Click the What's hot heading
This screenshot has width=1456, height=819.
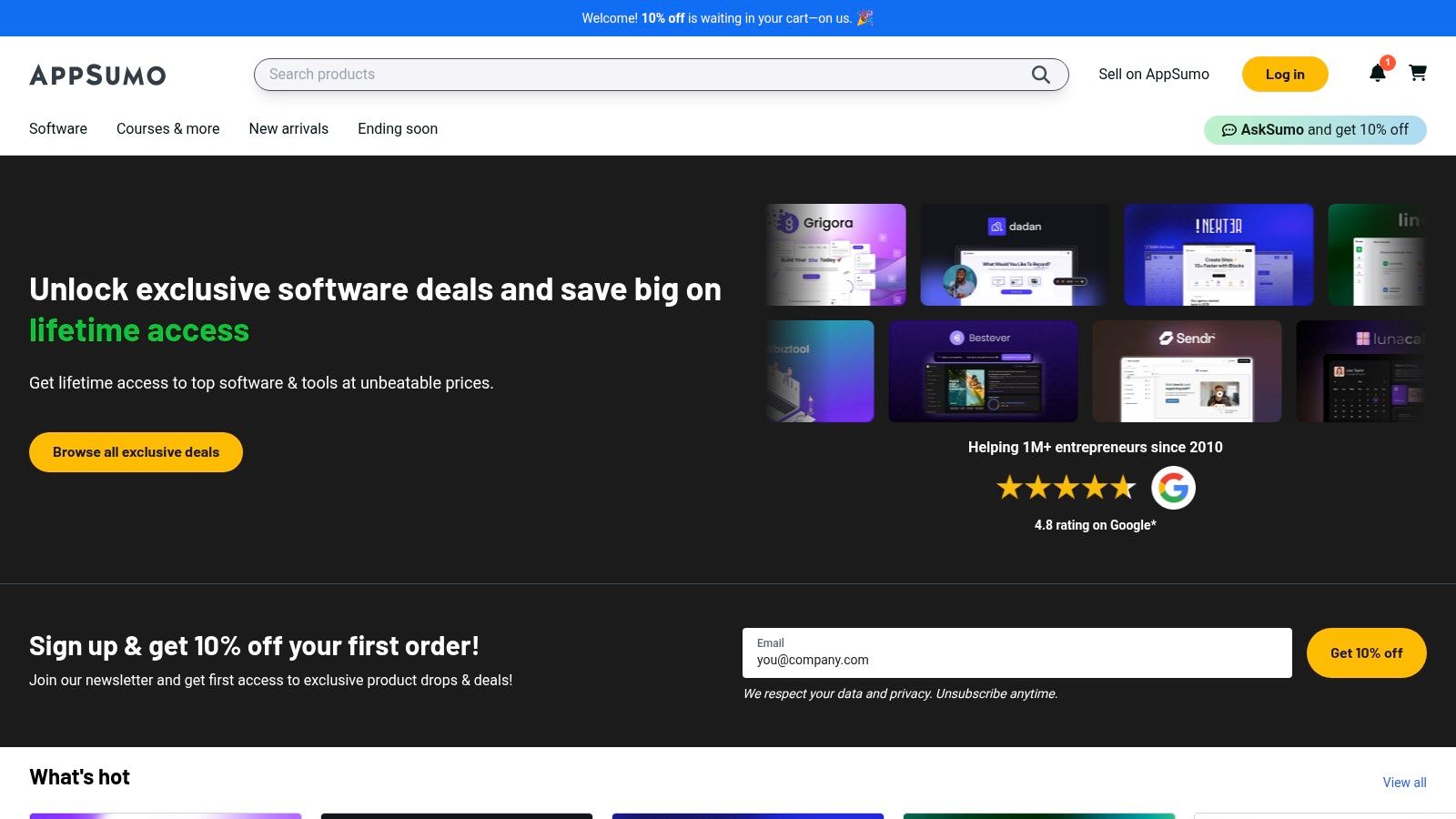79,777
